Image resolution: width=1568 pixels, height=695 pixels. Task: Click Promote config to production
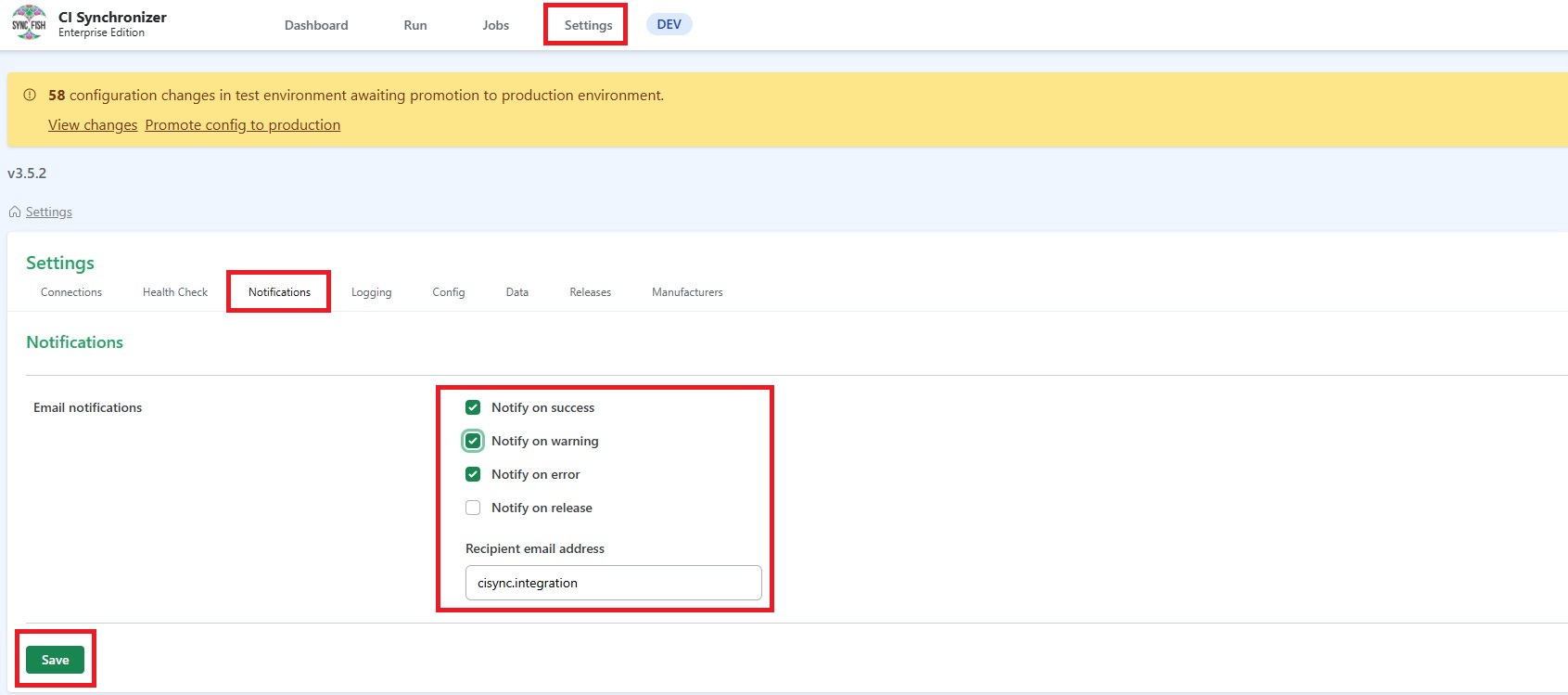(243, 125)
